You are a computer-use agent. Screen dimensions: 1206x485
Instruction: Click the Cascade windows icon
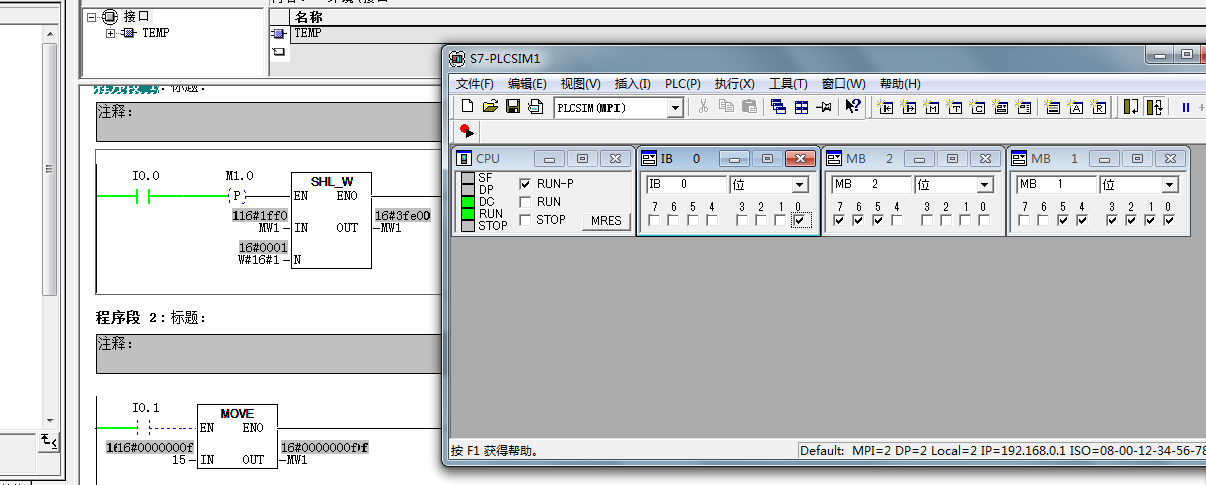(778, 107)
